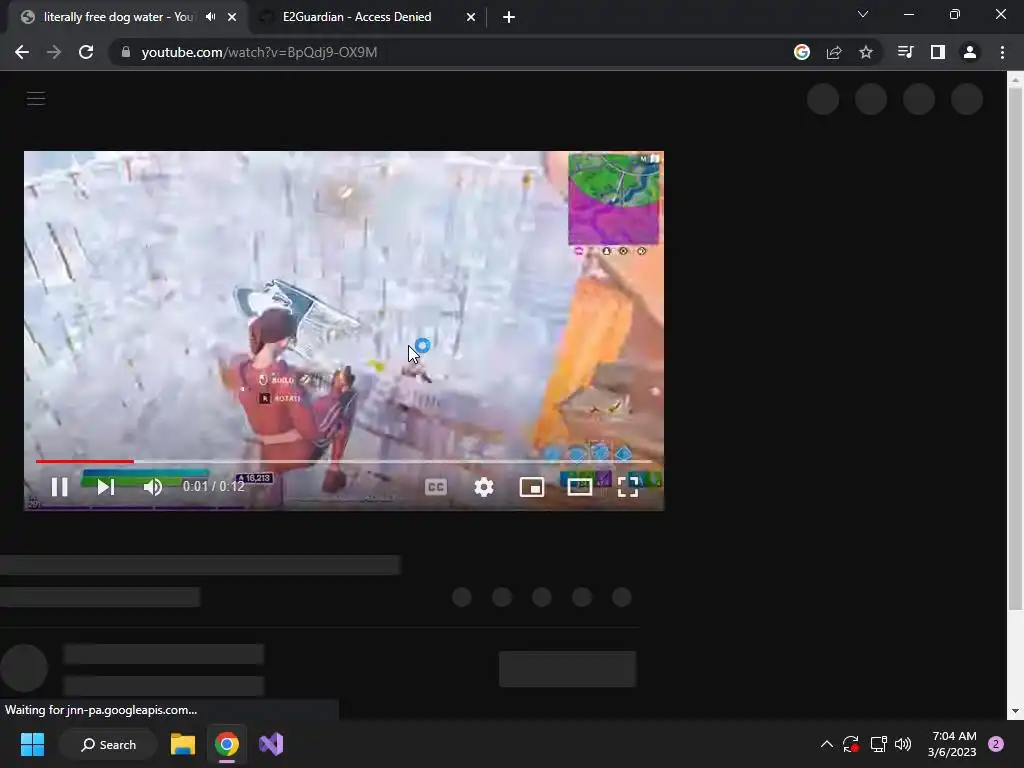Screen dimensions: 1024x768
Task: Open the YouTube hamburger guide menu
Action: coord(36,99)
